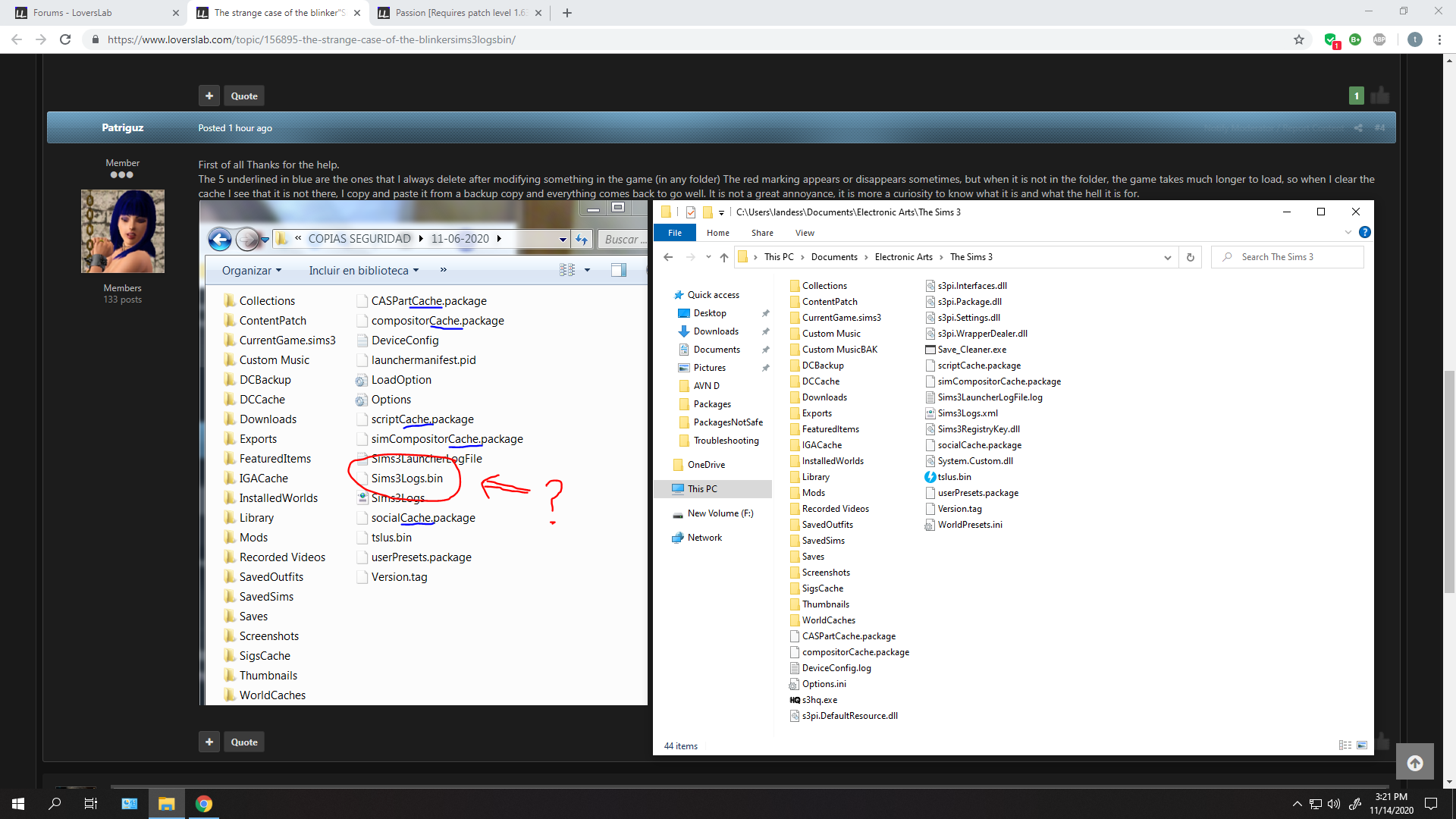Expand the breadcrumb chevron after Electronic Arts
1456x819 pixels.
pos(942,257)
